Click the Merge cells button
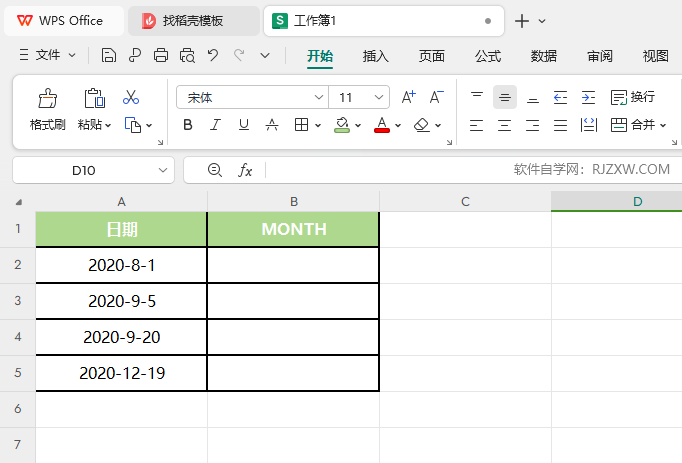Screen dimensions: 682x463 point(633,125)
